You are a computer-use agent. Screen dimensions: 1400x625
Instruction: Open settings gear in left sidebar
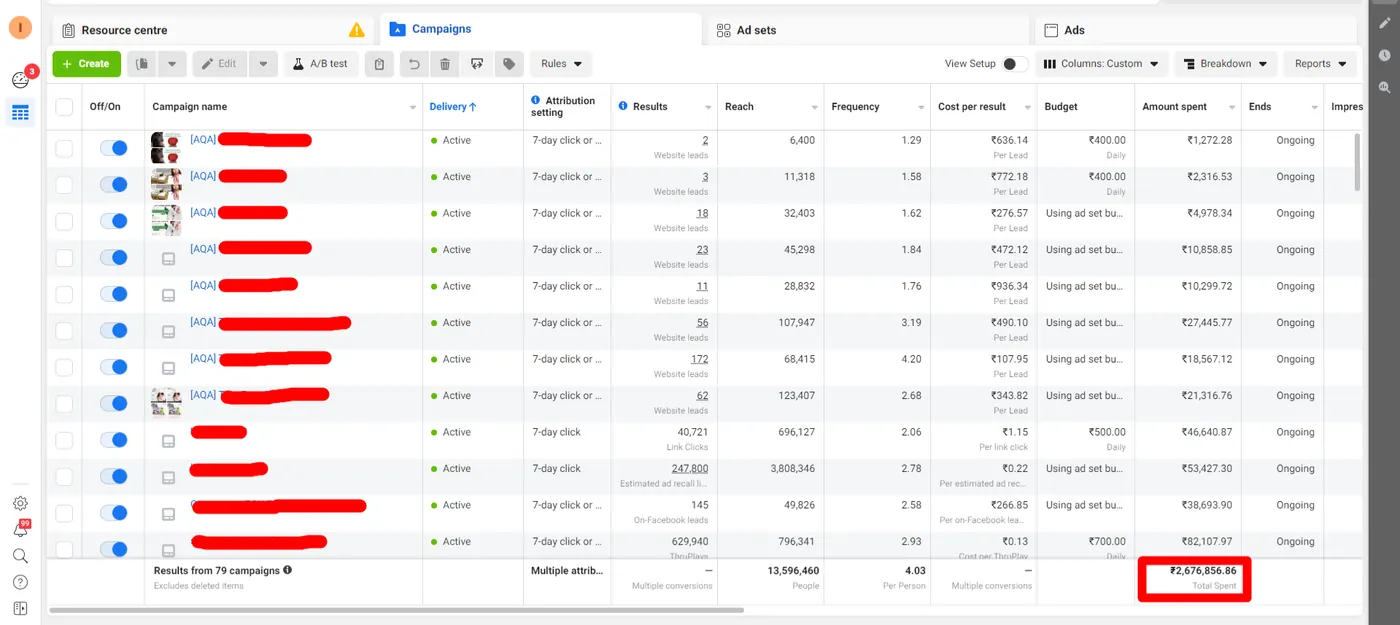pyautogui.click(x=20, y=503)
